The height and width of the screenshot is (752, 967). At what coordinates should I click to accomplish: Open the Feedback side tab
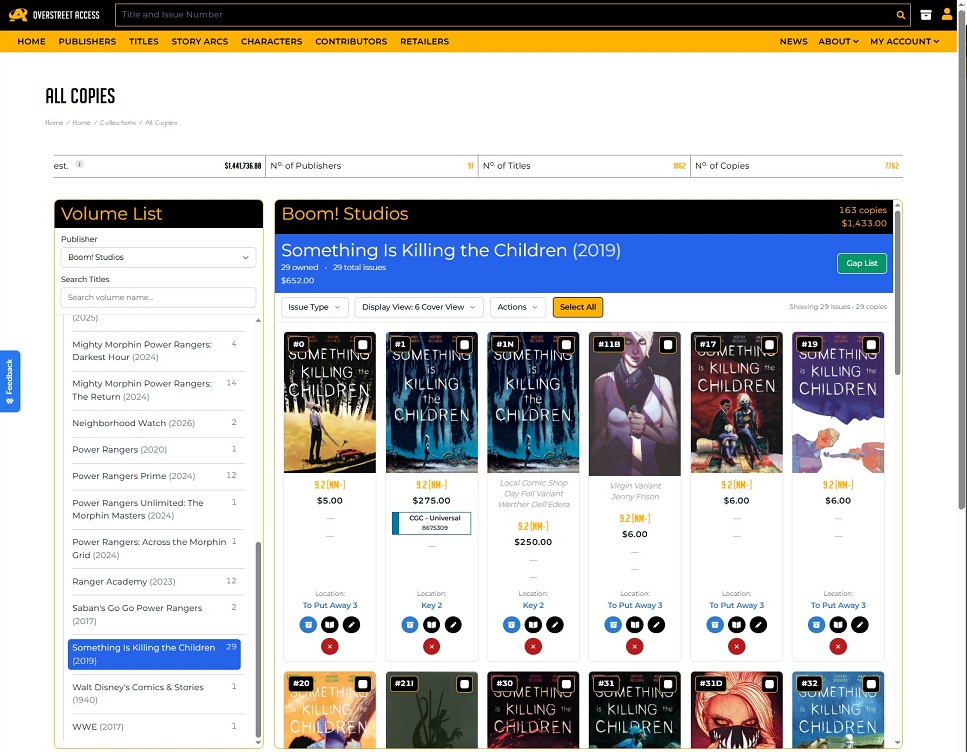(10, 381)
